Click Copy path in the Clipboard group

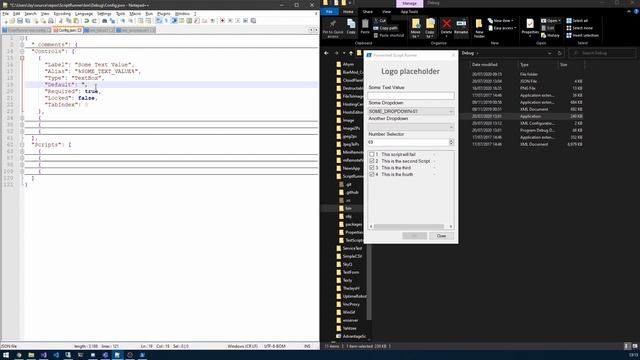coord(385,28)
